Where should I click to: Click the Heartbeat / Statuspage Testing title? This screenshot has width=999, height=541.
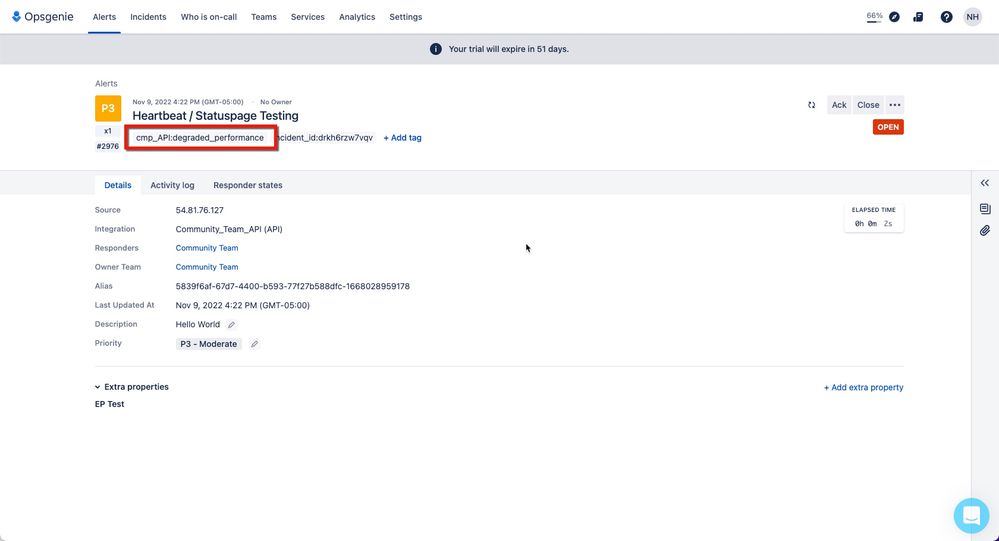[x=215, y=116]
